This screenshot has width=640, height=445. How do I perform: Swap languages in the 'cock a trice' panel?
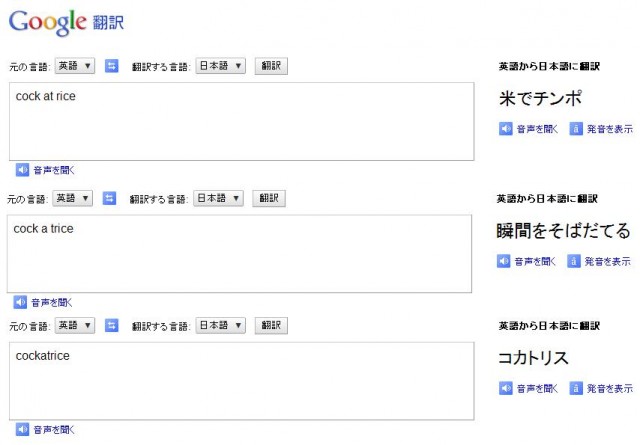(x=109, y=198)
